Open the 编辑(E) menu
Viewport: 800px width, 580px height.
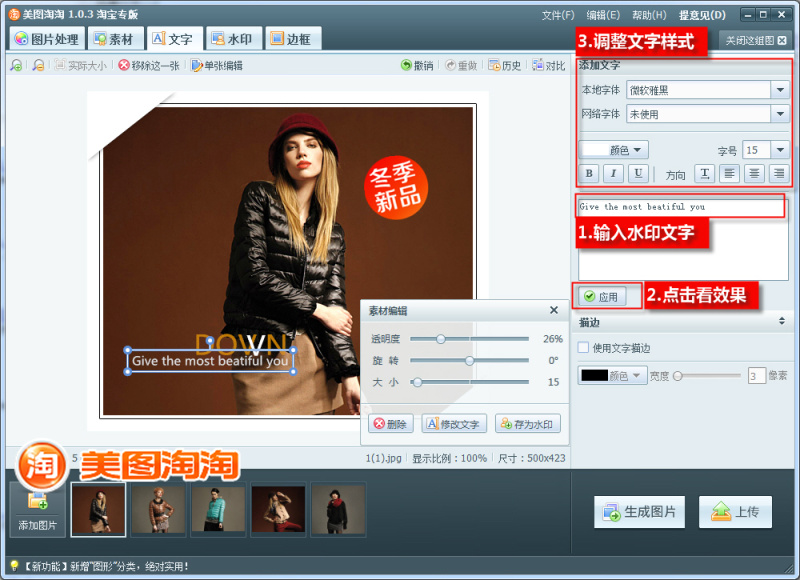[603, 15]
